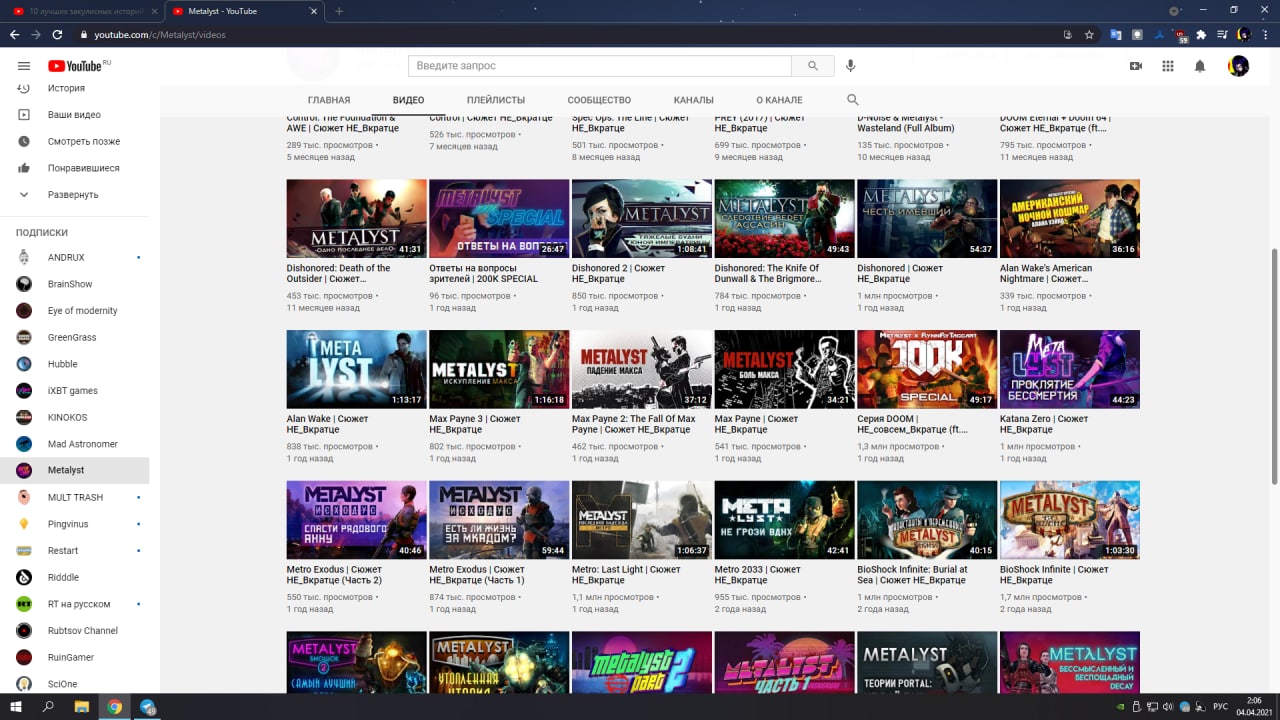Open BioShock Infinite 1:03:30 thumbnail
This screenshot has height=720, width=1280.
tap(1070, 520)
